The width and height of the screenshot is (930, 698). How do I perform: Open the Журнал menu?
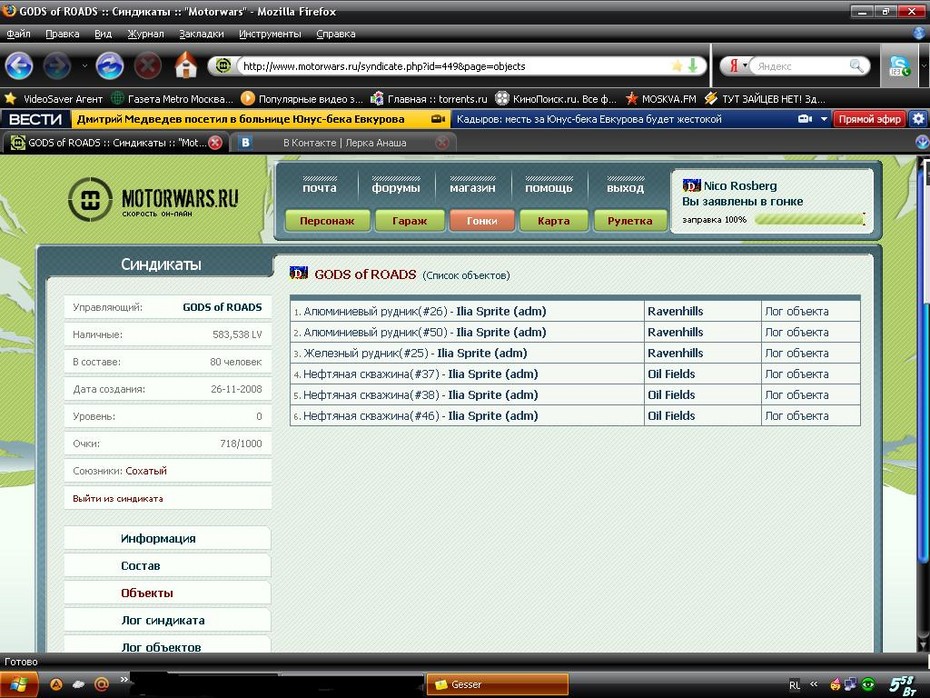145,34
